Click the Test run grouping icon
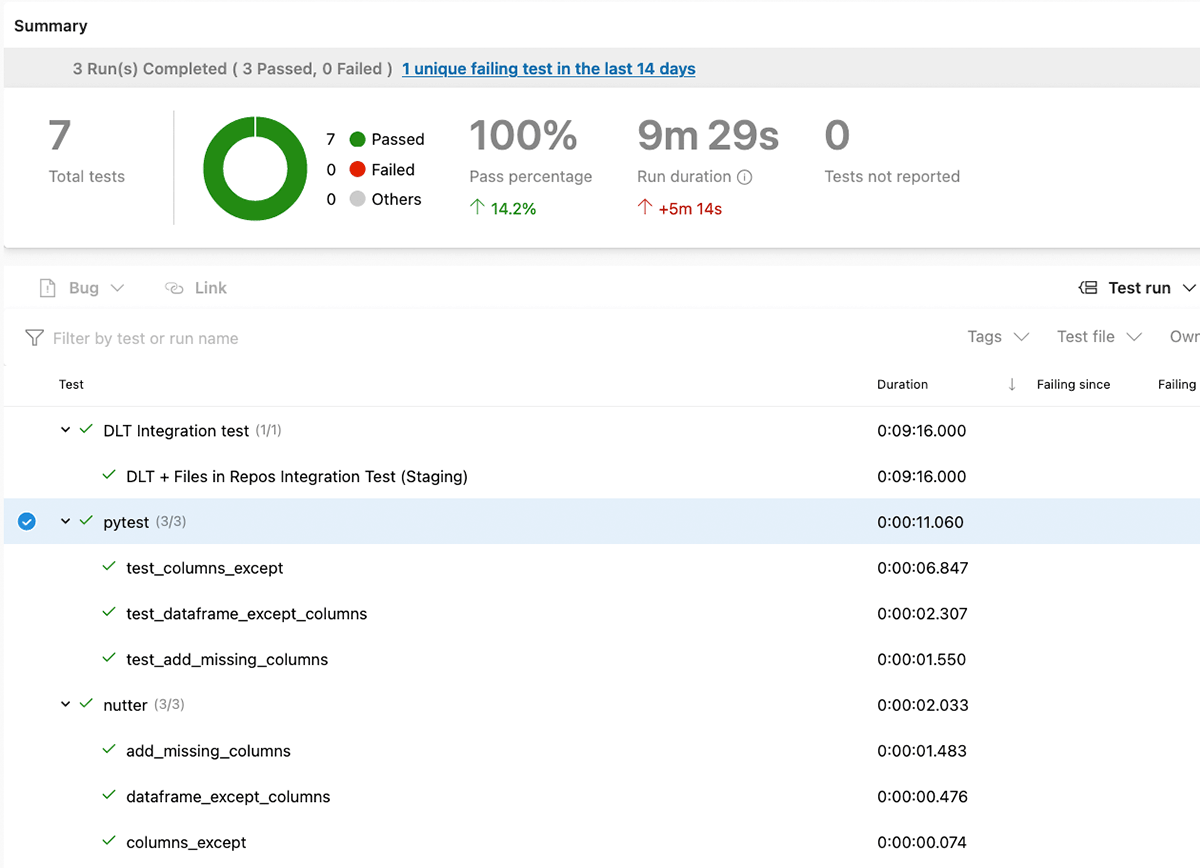Screen dimensions: 1200x868 [x=1088, y=288]
